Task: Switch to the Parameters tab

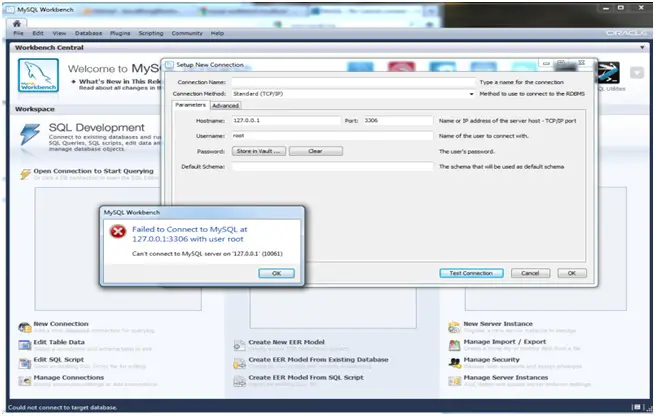Action: coord(190,105)
